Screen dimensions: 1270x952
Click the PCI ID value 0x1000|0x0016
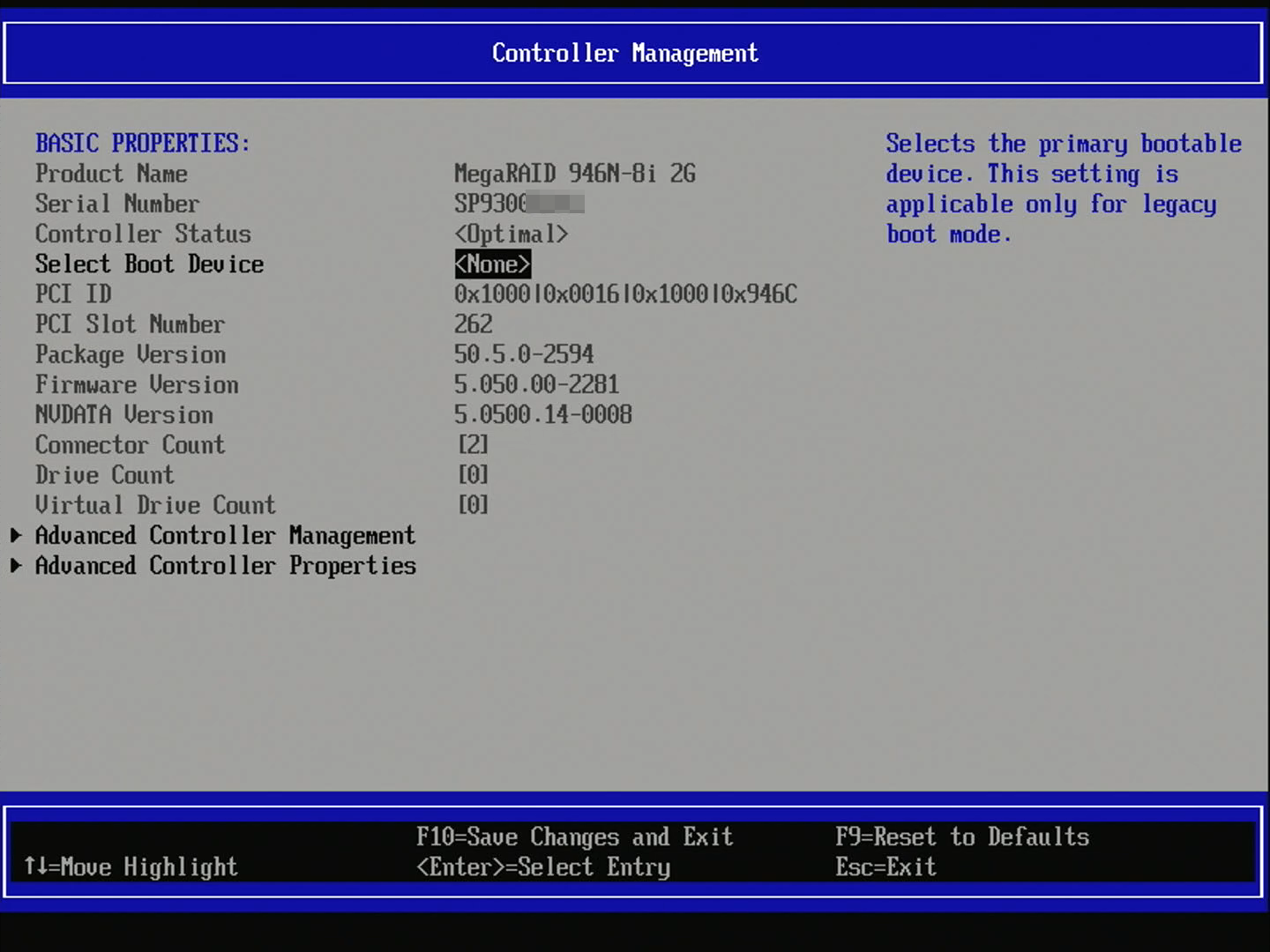pos(626,294)
